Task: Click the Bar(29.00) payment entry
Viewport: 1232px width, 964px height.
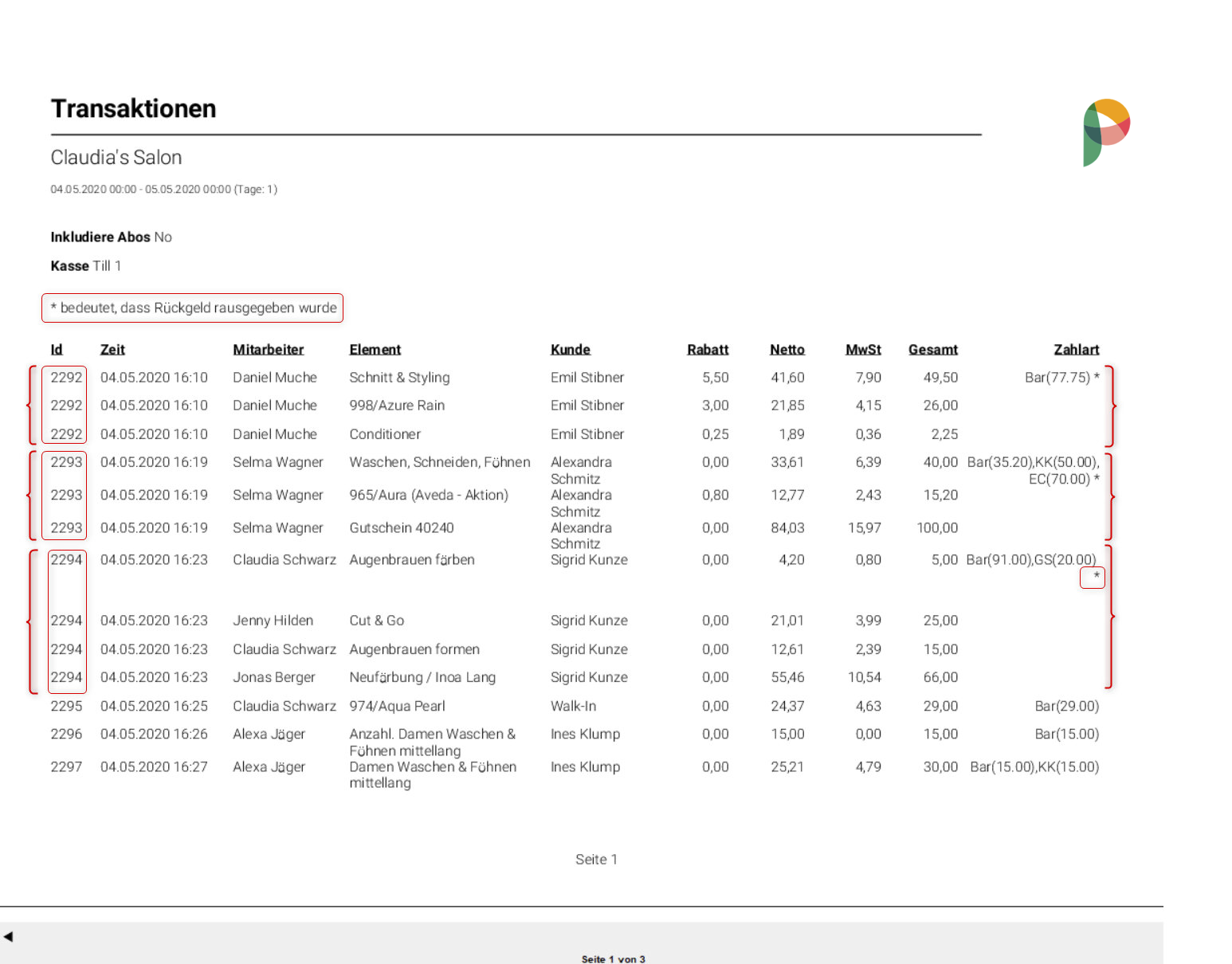Action: (1067, 706)
